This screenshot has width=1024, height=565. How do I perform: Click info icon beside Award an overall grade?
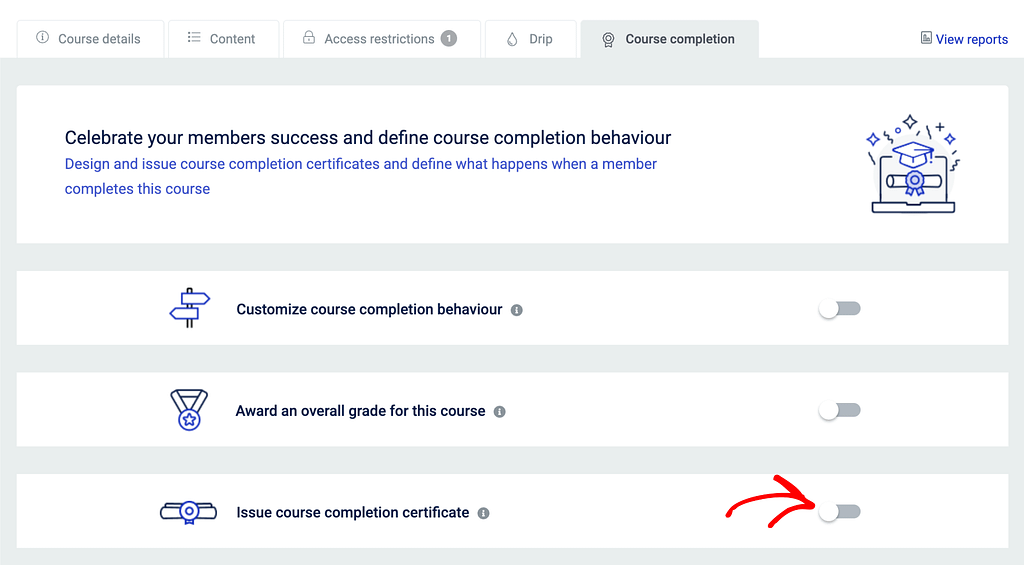[x=500, y=411]
